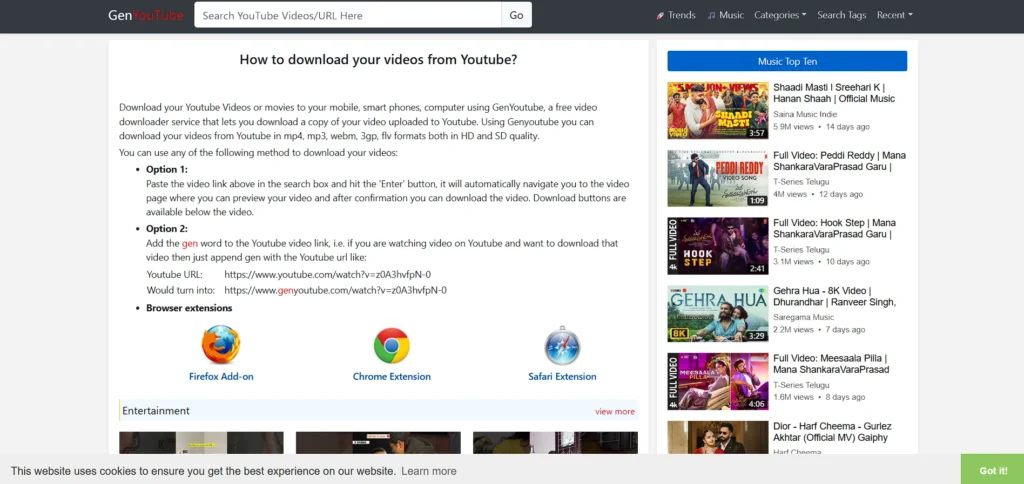This screenshot has width=1024, height=484.
Task: Expand the Recent dropdown
Action: [x=895, y=15]
